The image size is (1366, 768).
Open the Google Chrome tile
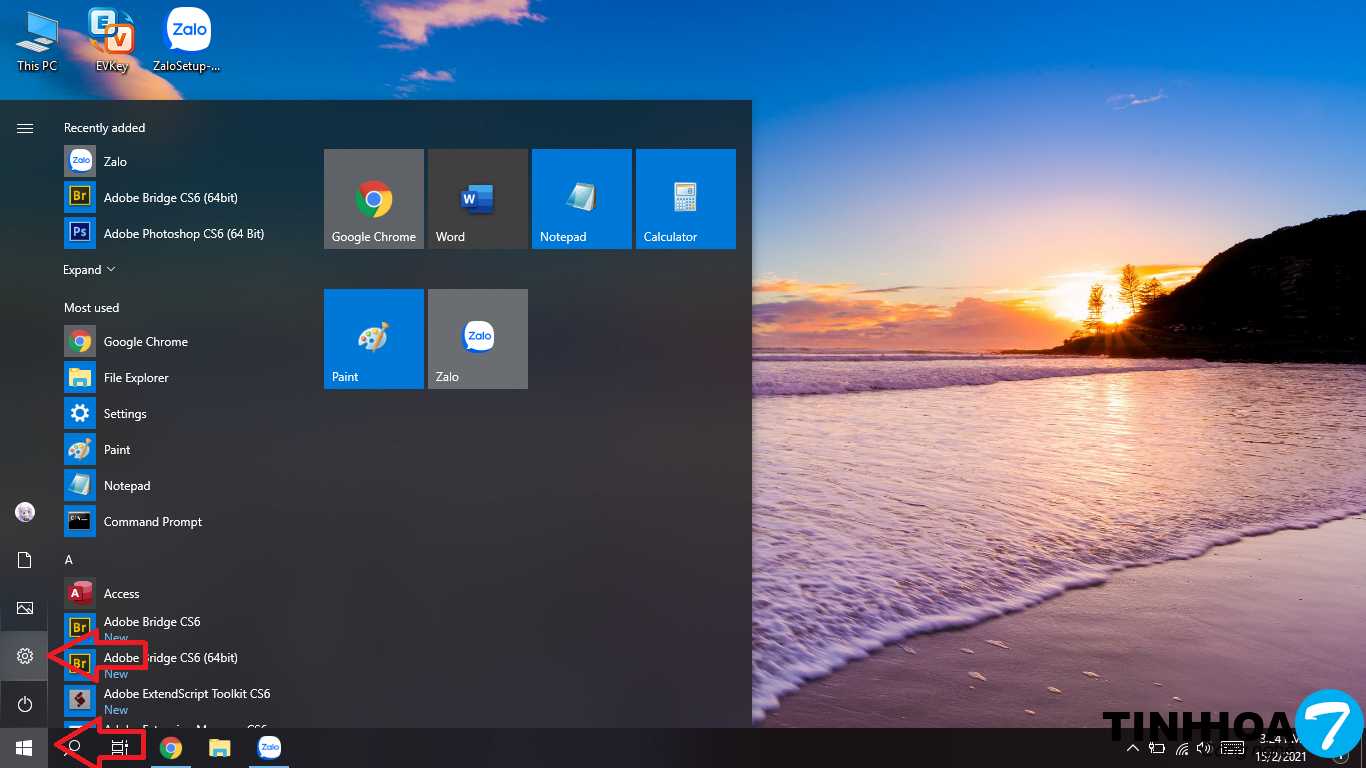coord(374,199)
